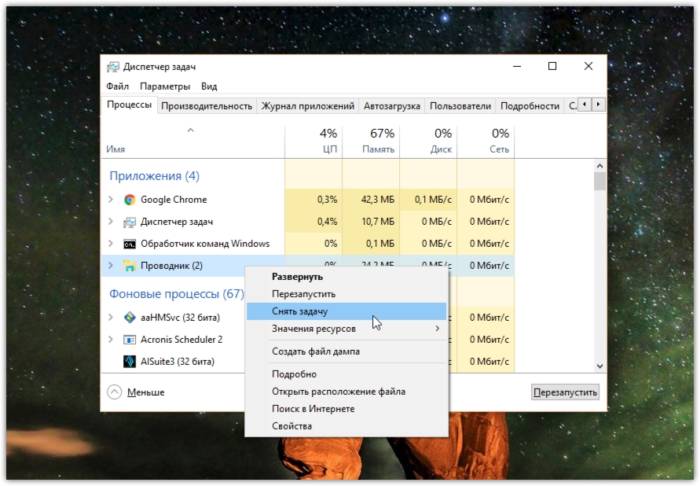This screenshot has width=700, height=486.
Task: Collapse view with Меньше button
Action: click(136, 392)
